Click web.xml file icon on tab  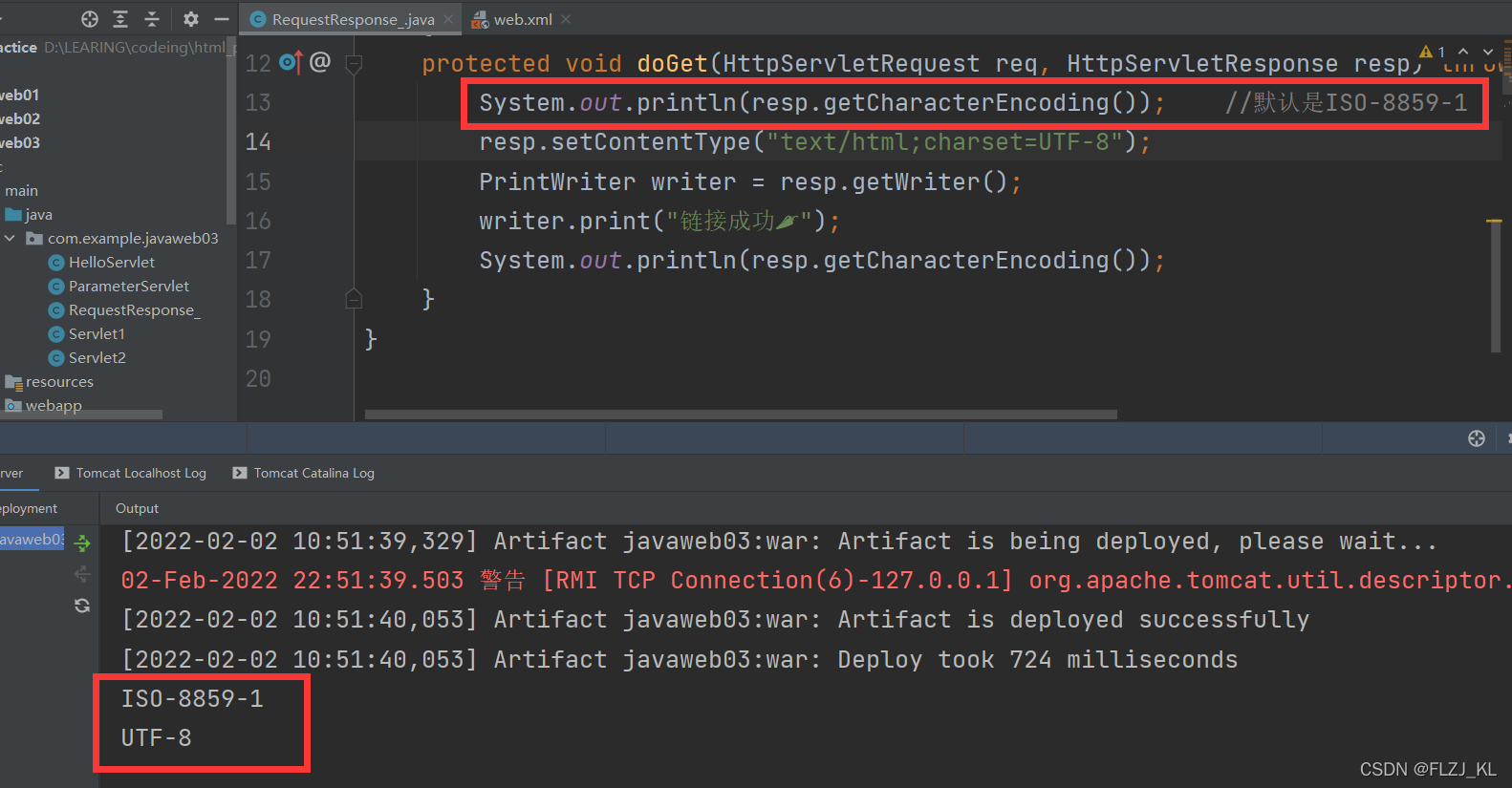click(480, 20)
